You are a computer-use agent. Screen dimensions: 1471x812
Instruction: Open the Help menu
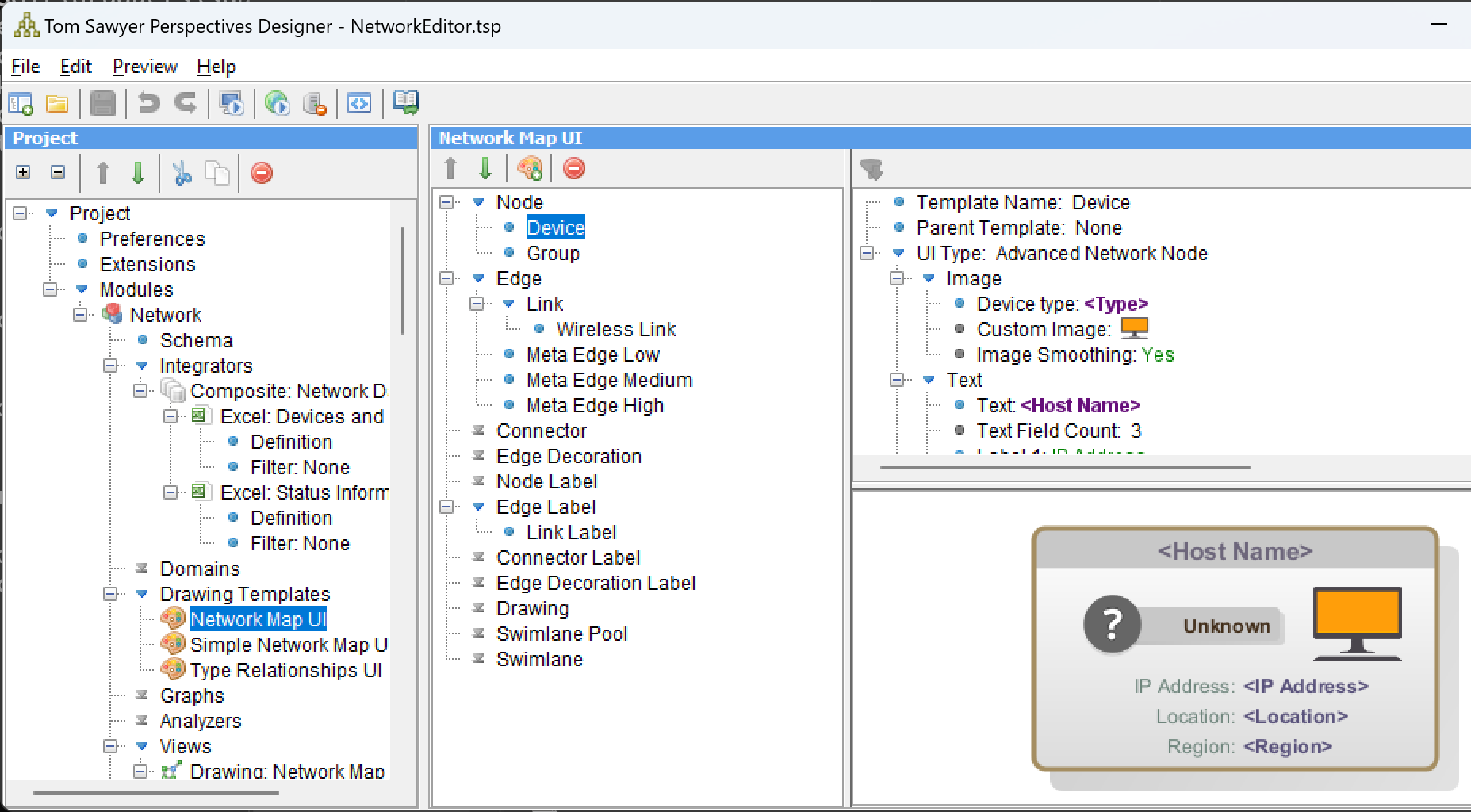[216, 67]
